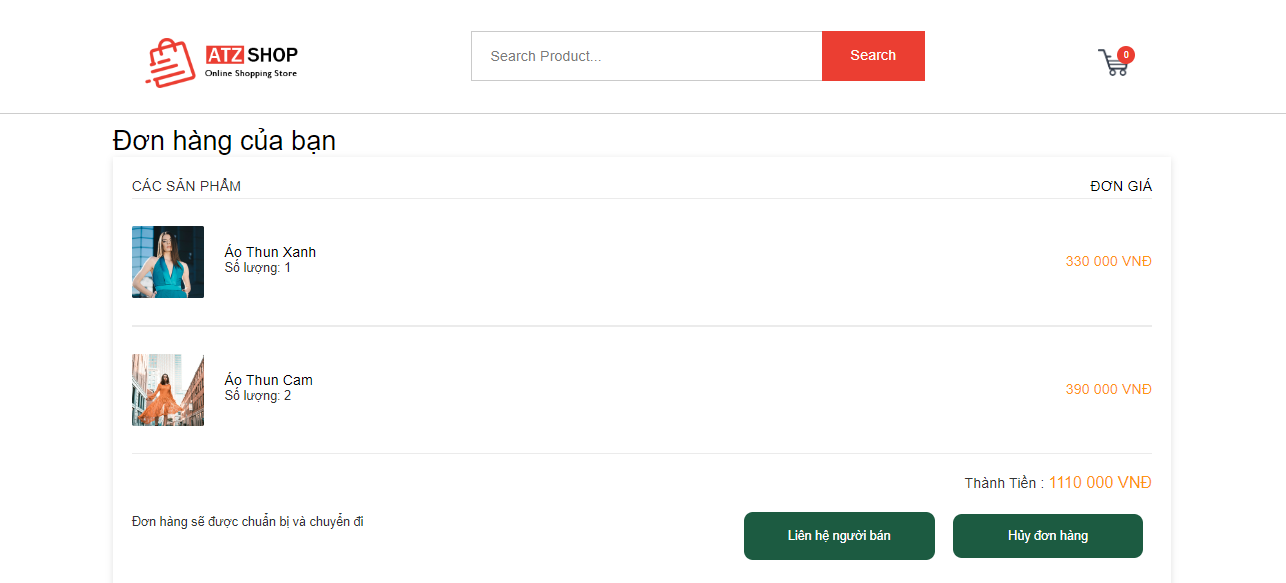Image resolution: width=1286 pixels, height=583 pixels.
Task: Click the 390 000 VNĐ price
Action: click(1109, 389)
